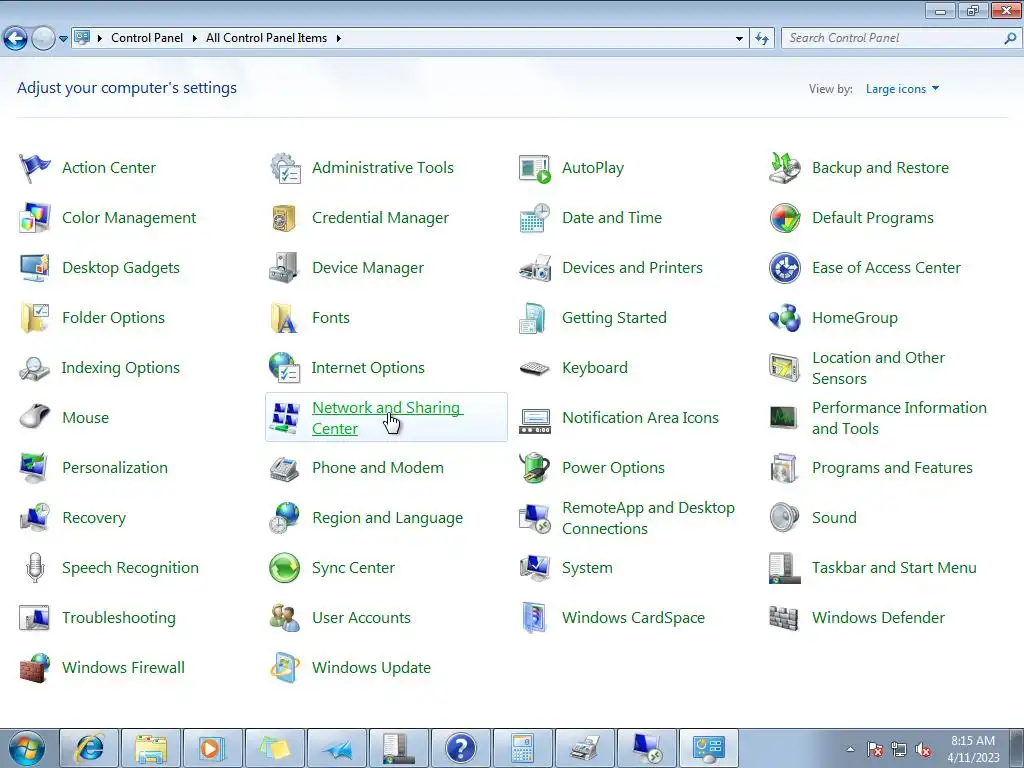
Task: Open the Recovery link
Action: click(x=94, y=518)
